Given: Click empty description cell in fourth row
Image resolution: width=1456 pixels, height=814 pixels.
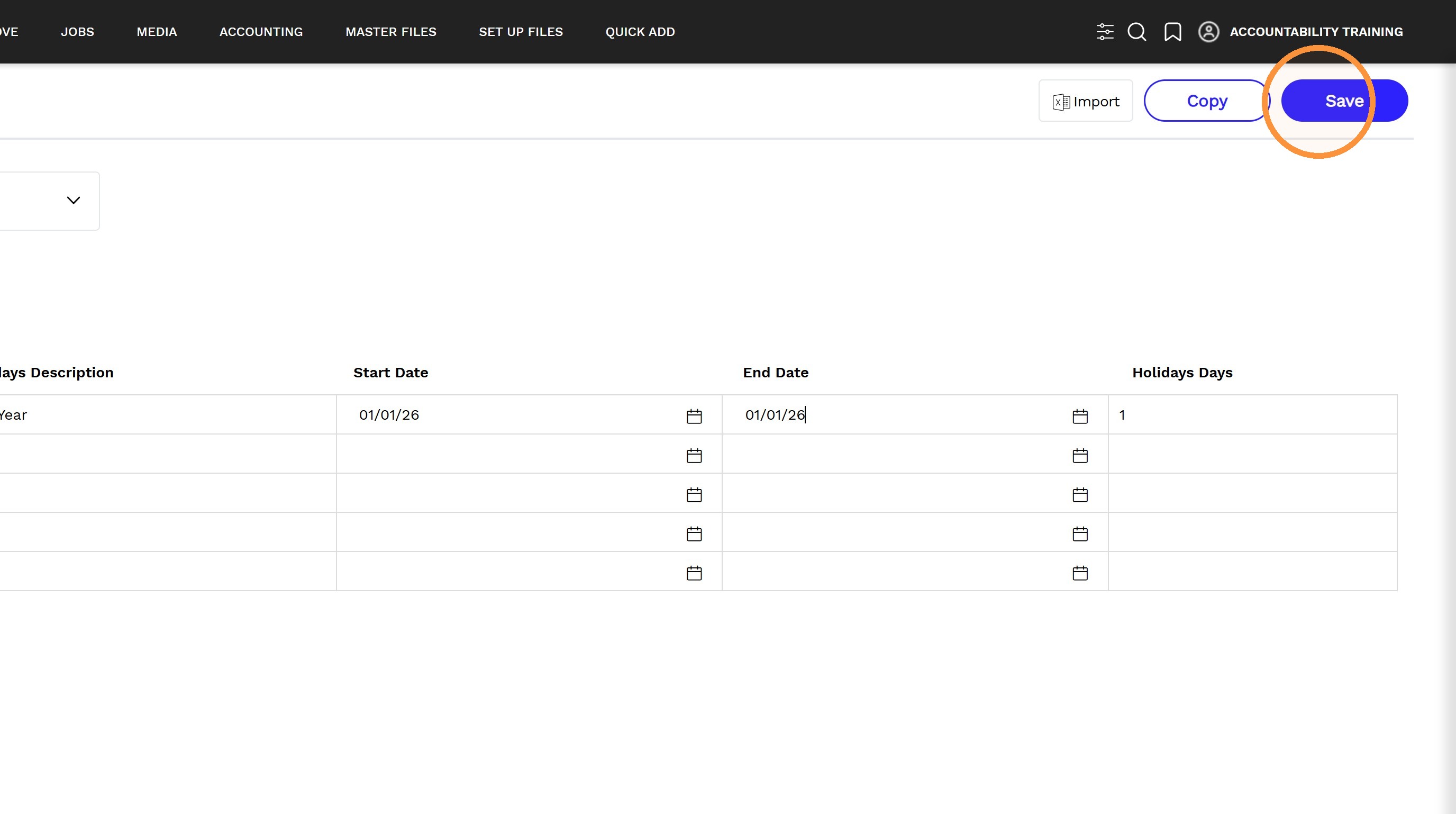Looking at the screenshot, I should point(168,532).
